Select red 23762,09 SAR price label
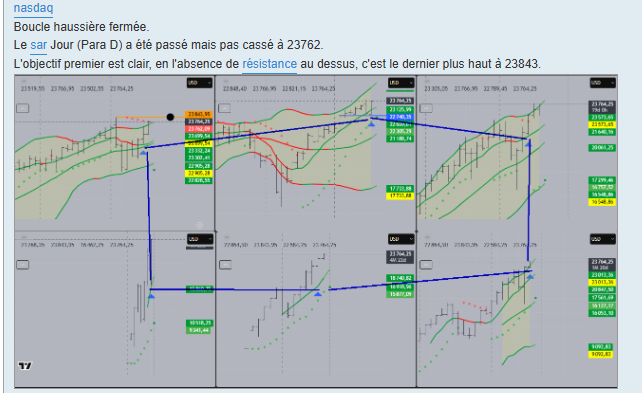The image size is (642, 393). (199, 129)
